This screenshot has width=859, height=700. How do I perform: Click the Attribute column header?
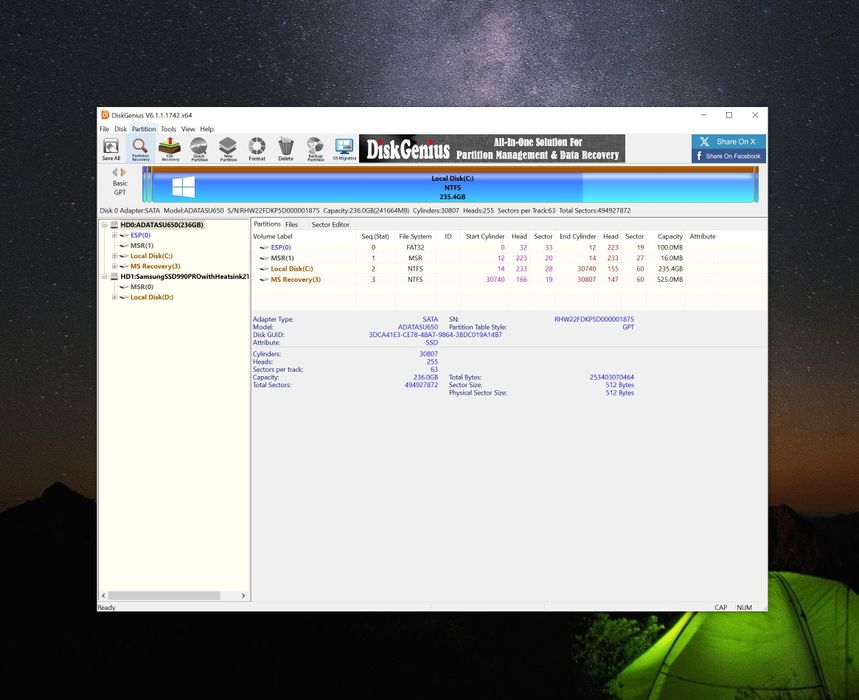(702, 237)
